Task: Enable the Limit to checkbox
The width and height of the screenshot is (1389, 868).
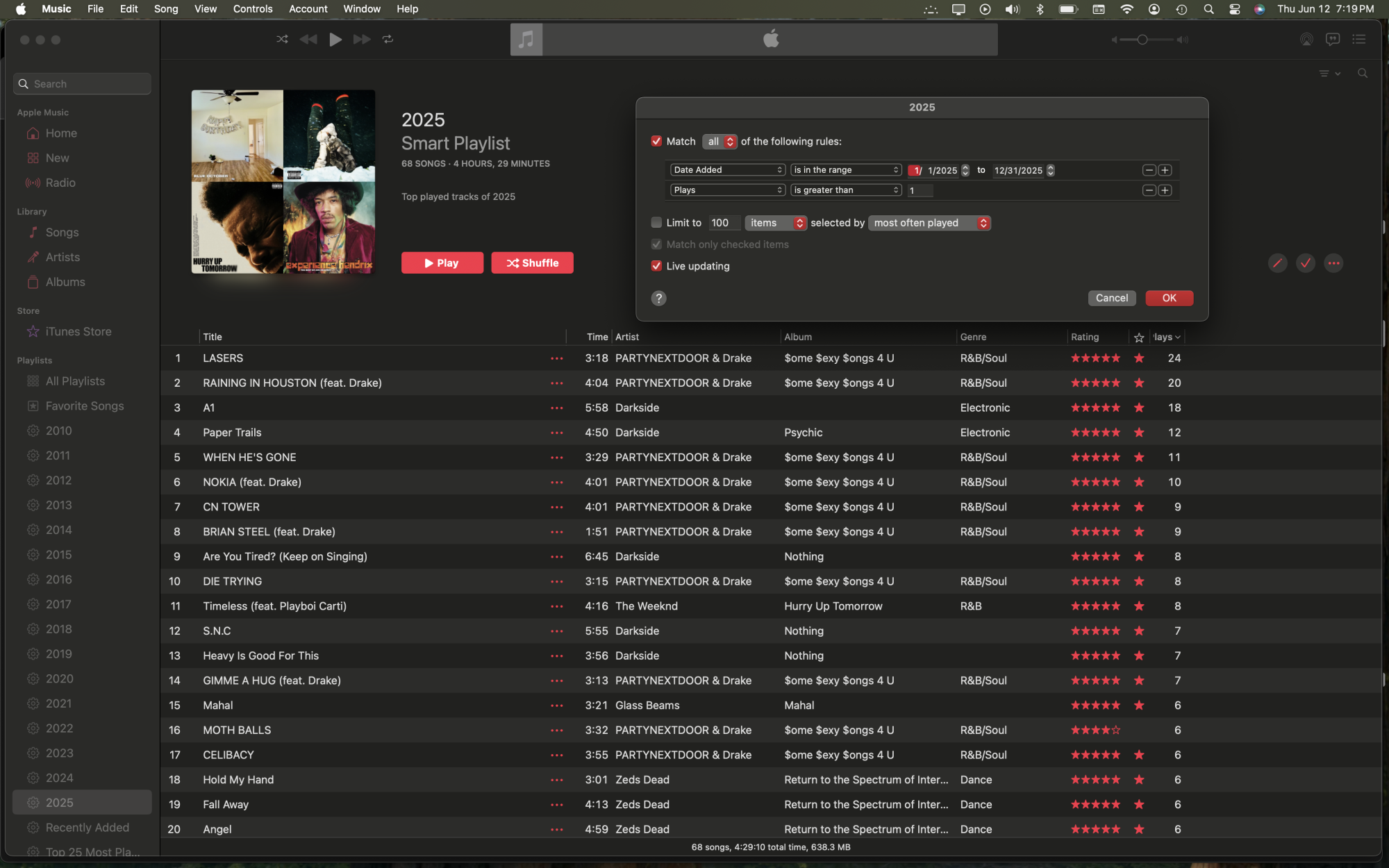Action: click(656, 223)
